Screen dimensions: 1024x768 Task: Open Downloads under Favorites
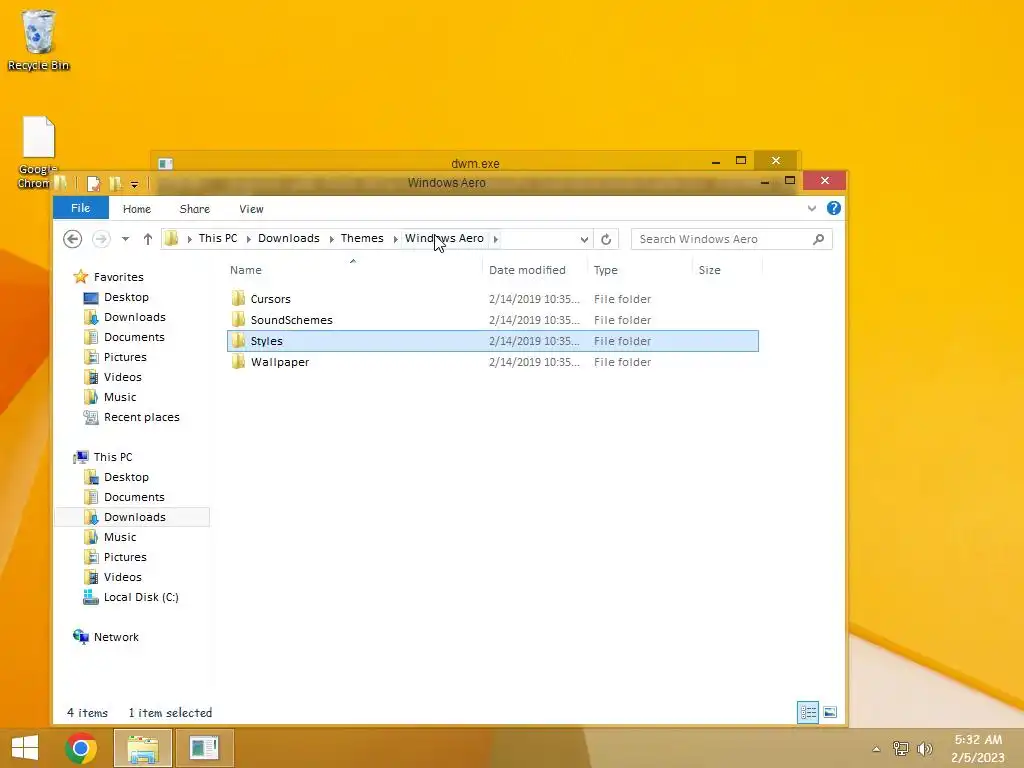click(135, 317)
